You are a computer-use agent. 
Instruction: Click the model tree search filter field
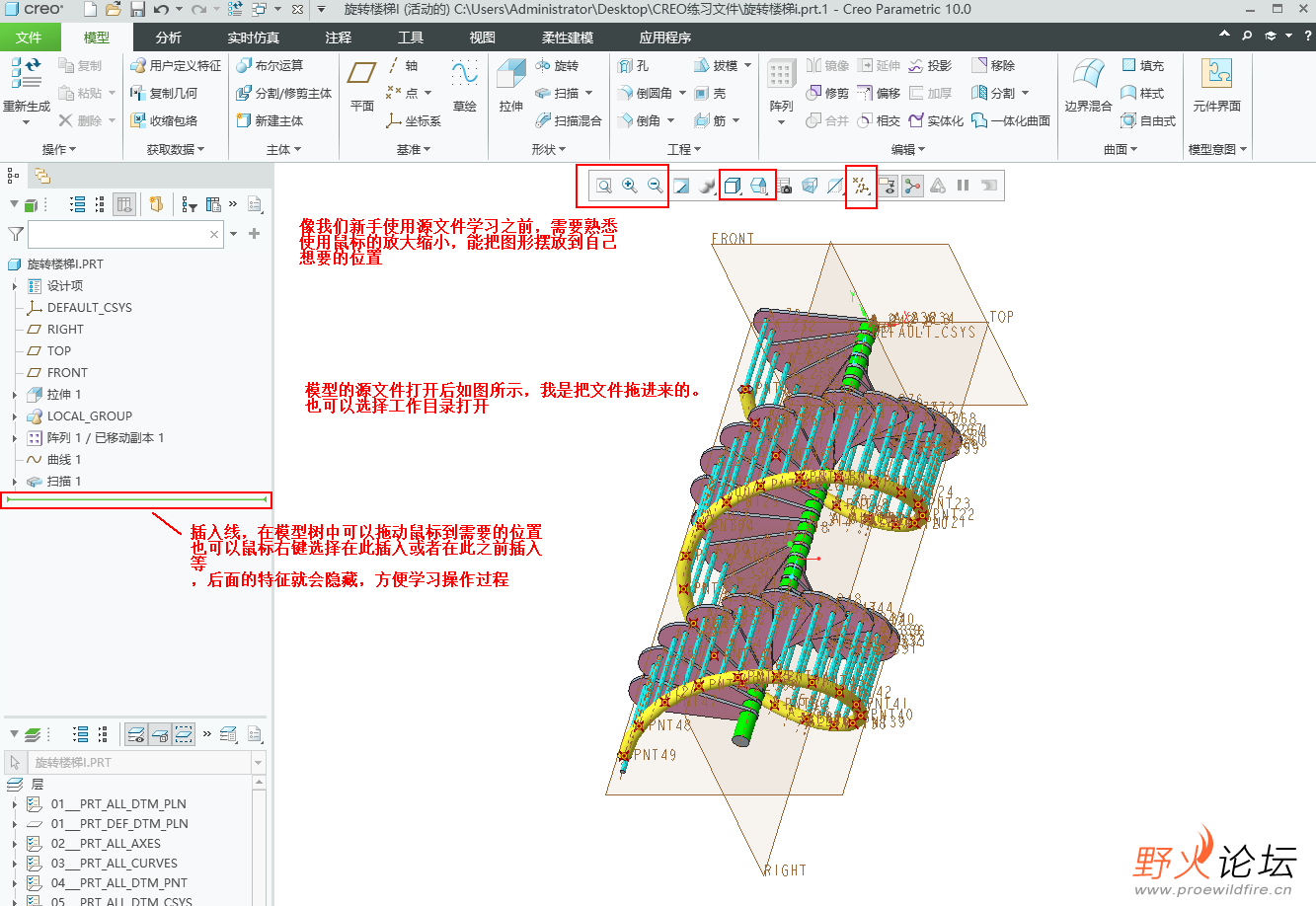[126, 234]
